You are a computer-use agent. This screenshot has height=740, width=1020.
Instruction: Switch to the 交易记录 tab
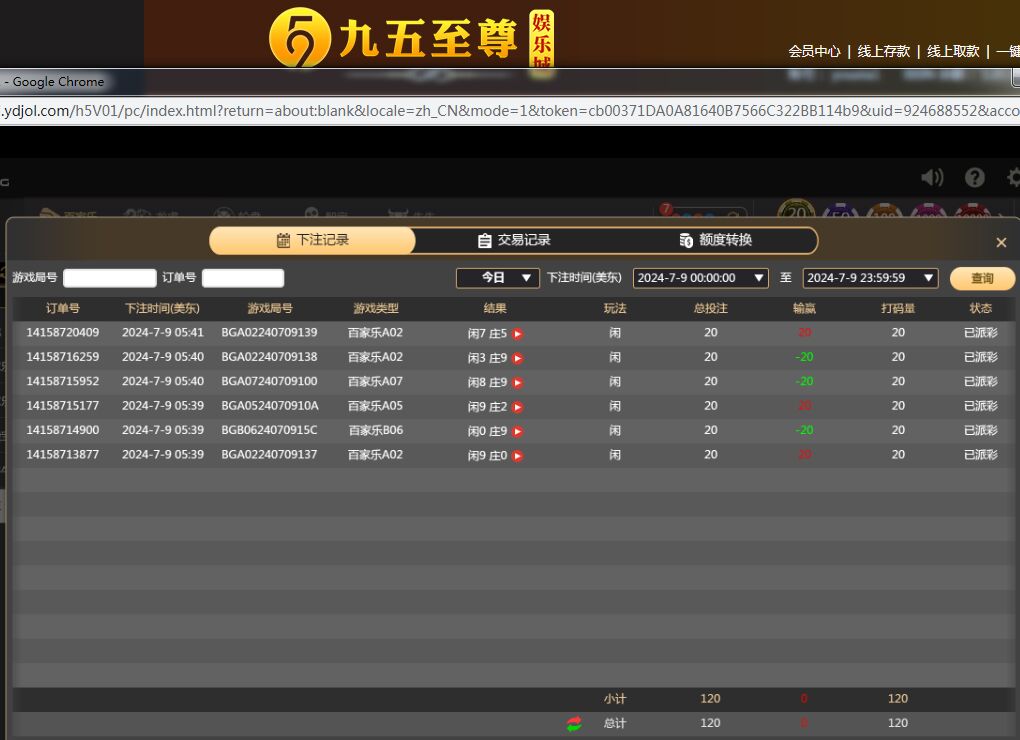tap(514, 240)
